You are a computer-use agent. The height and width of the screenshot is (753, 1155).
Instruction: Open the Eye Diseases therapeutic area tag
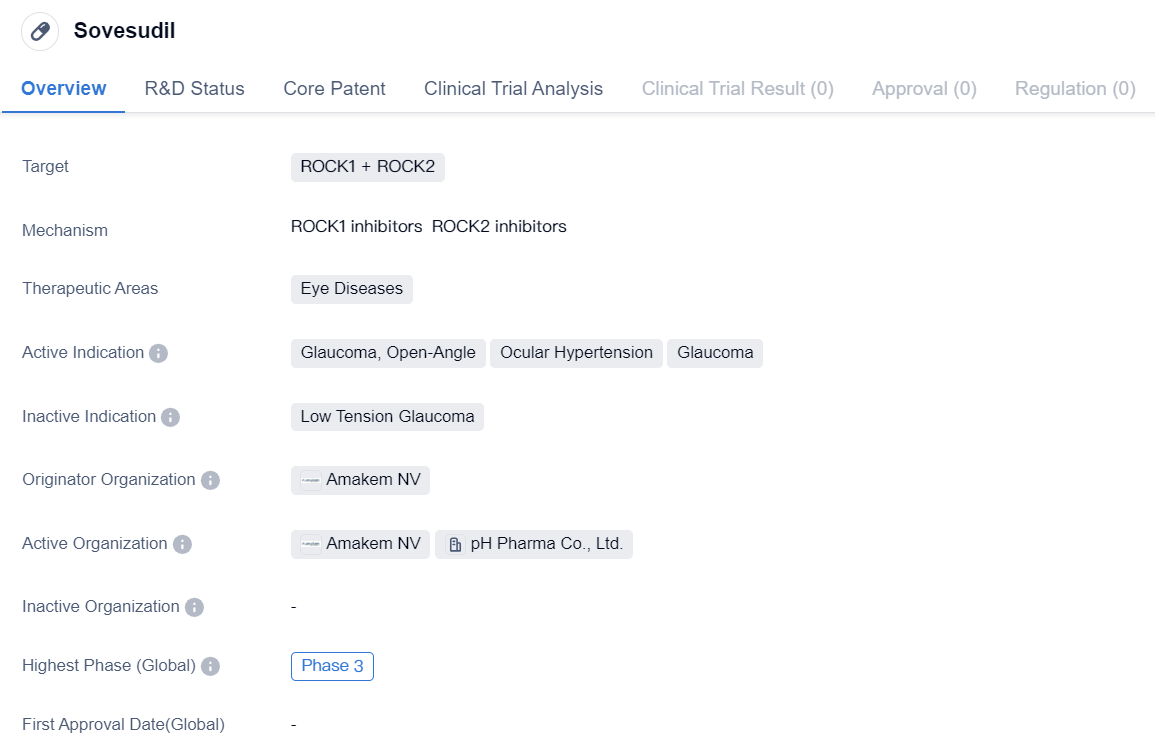[351, 289]
